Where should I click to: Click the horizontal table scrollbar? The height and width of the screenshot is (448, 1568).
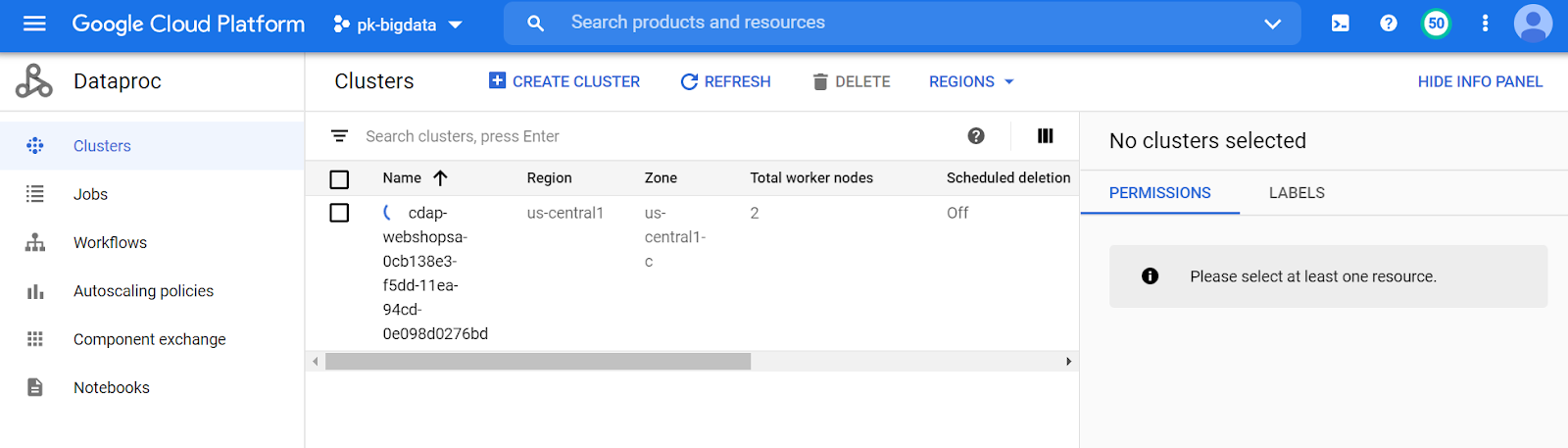click(538, 362)
